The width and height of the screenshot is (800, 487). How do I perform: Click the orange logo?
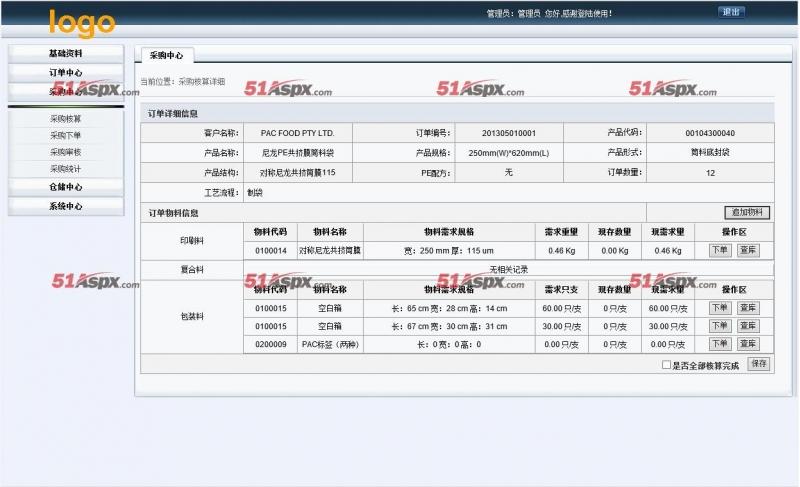coord(82,23)
